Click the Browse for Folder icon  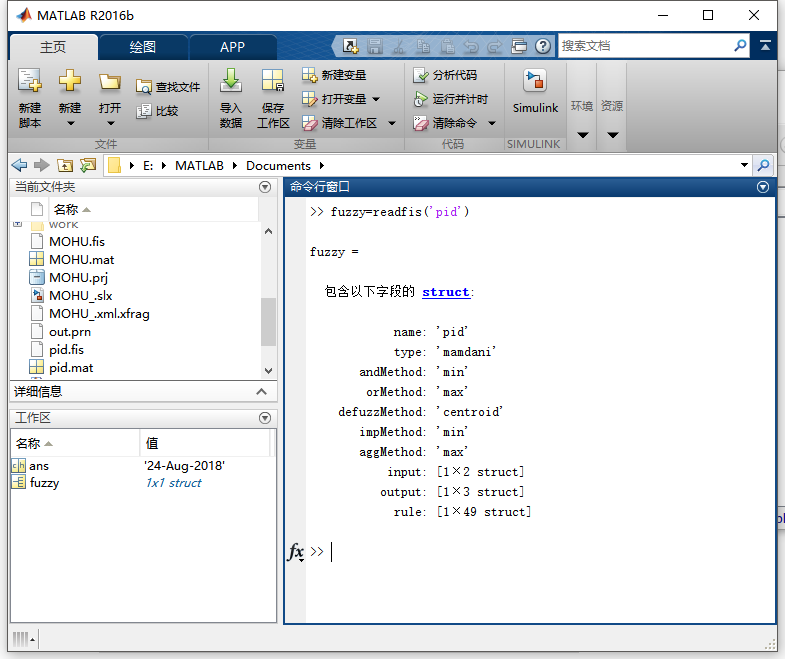click(x=88, y=165)
